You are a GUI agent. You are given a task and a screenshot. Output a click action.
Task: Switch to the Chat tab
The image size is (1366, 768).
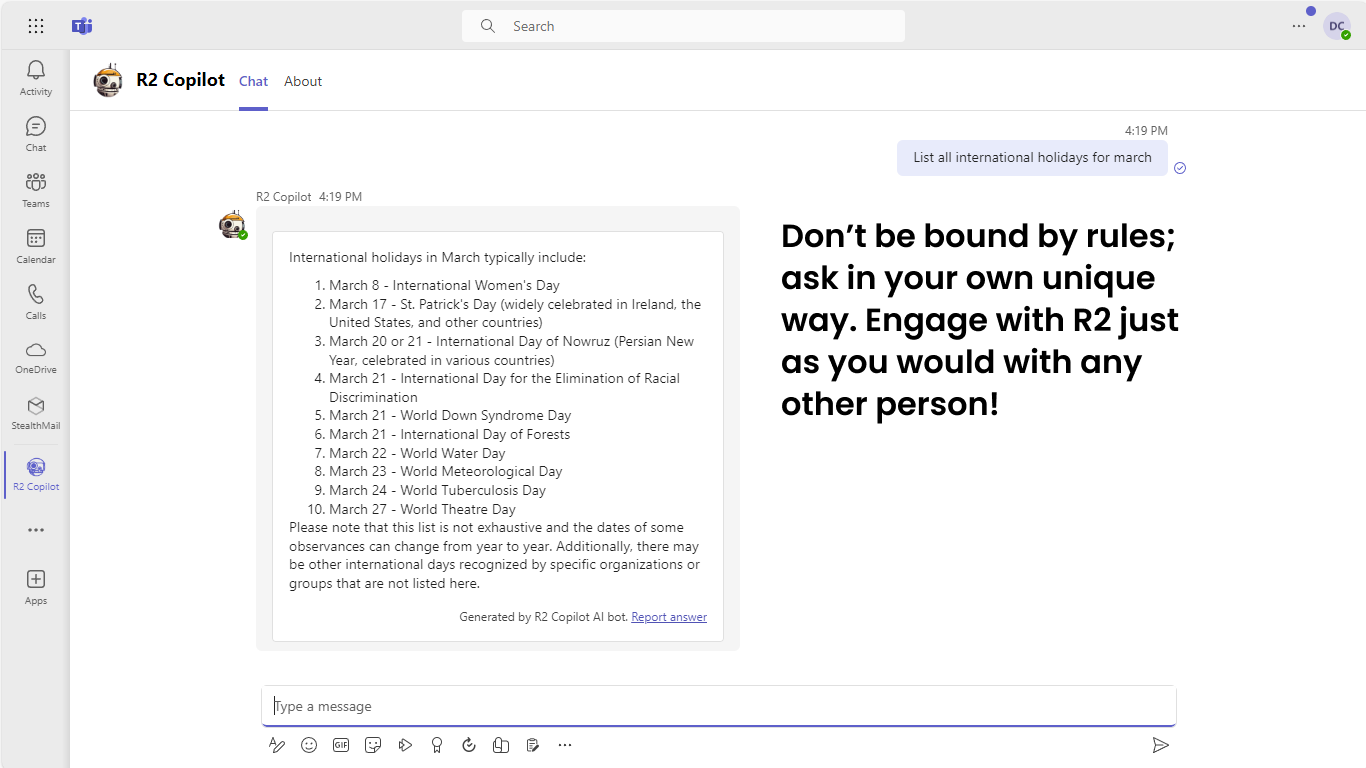coord(253,82)
